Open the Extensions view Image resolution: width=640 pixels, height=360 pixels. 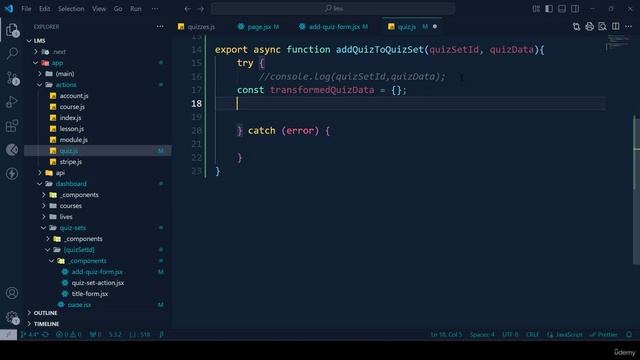(x=12, y=126)
